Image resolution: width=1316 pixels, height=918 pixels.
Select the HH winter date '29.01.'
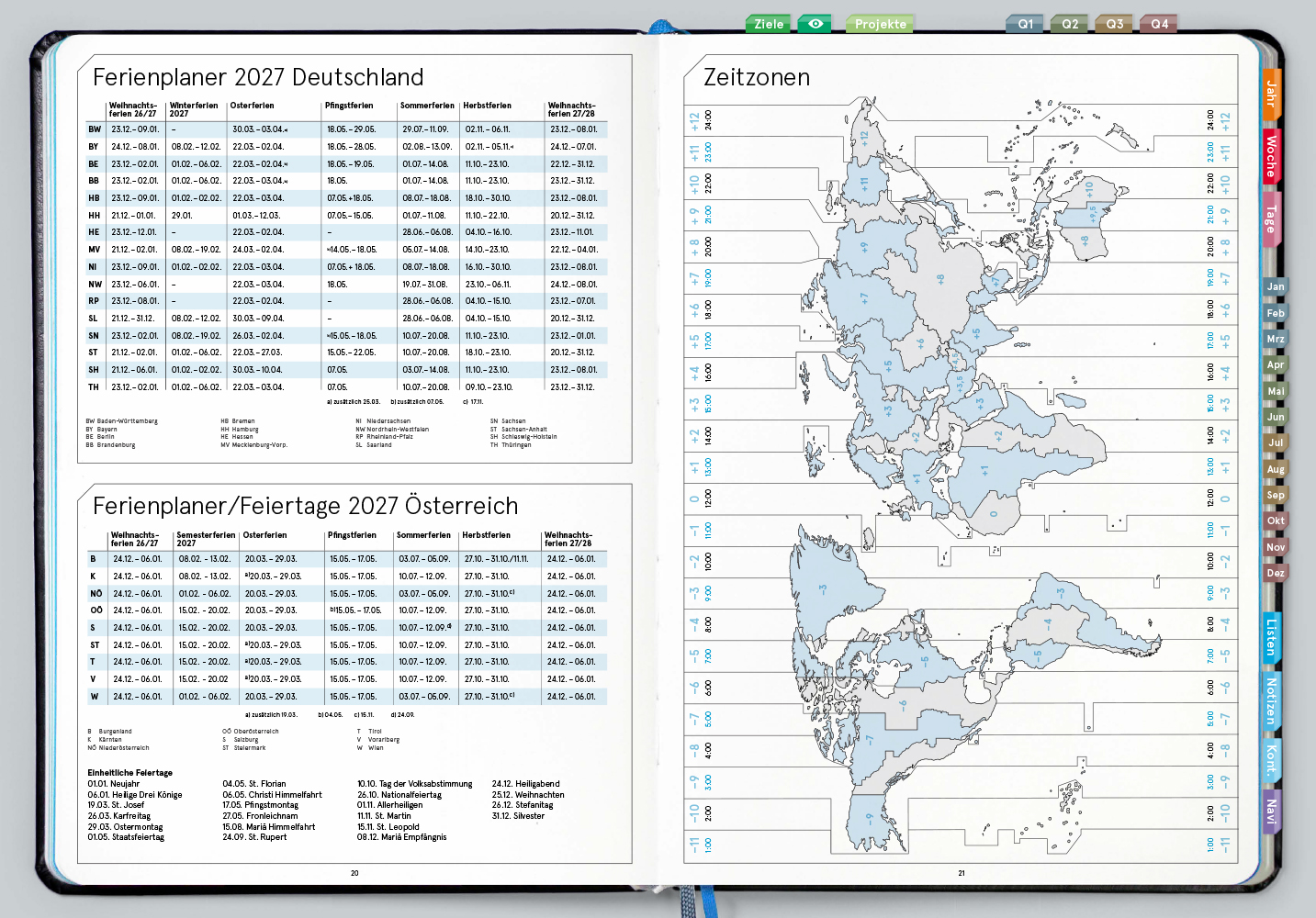(x=182, y=216)
